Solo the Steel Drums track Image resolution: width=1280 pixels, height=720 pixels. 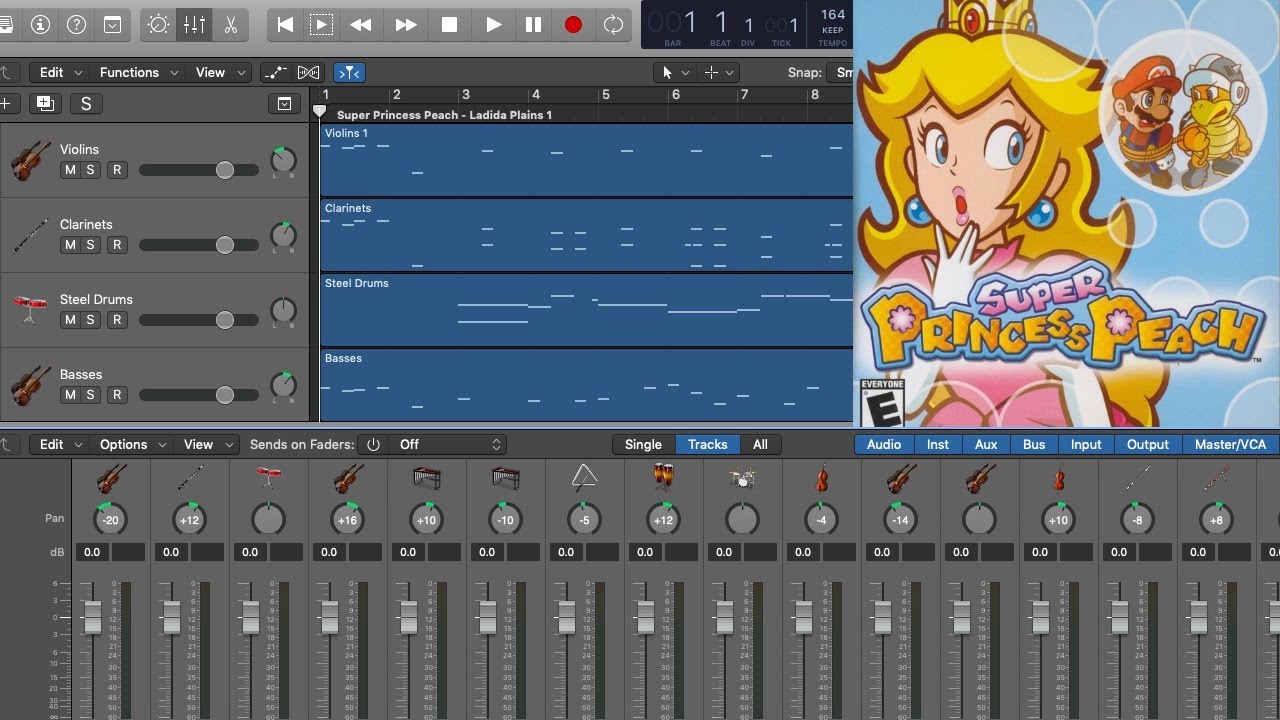pyautogui.click(x=90, y=320)
